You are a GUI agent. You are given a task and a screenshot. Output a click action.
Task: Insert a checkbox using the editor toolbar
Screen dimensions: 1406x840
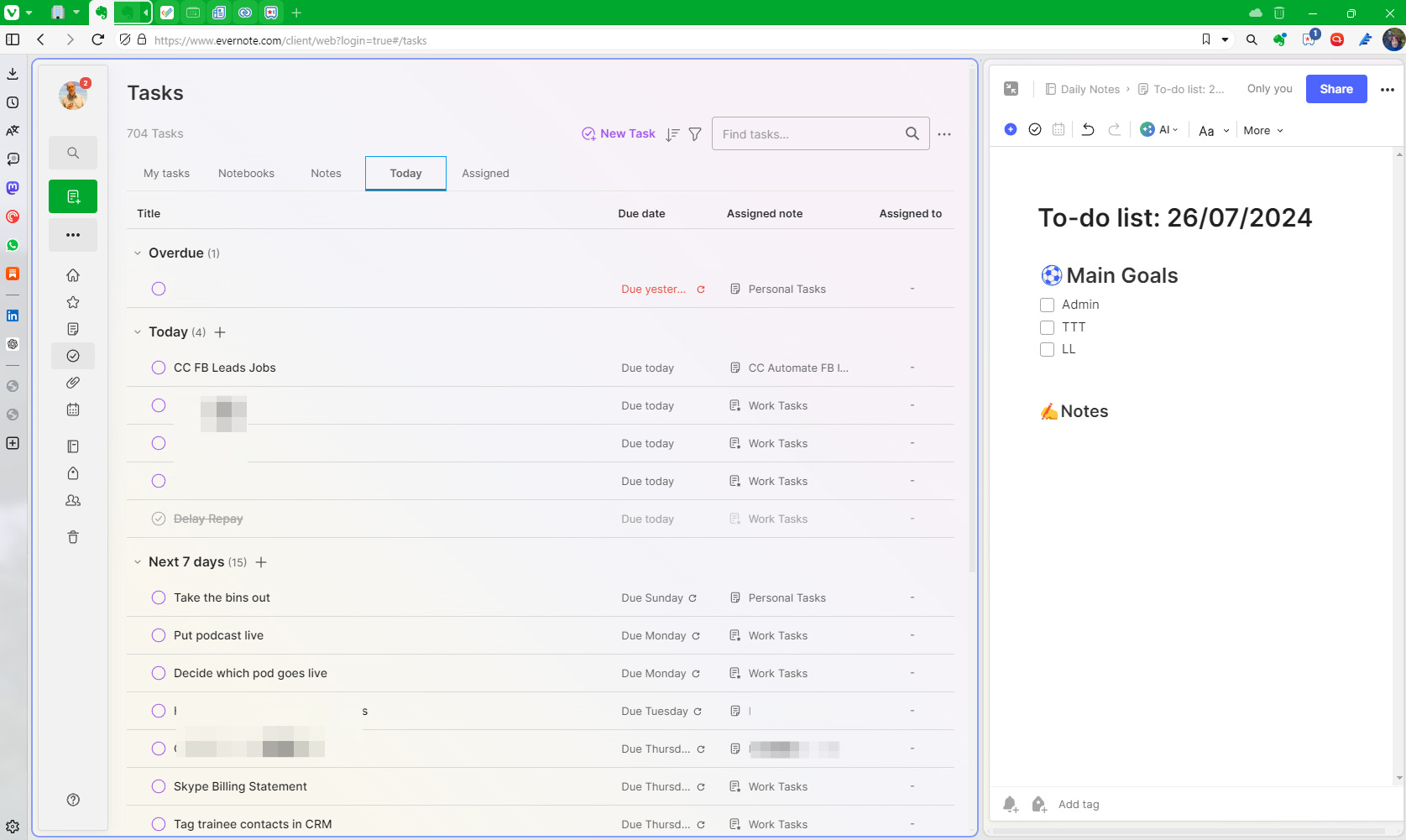[1035, 129]
